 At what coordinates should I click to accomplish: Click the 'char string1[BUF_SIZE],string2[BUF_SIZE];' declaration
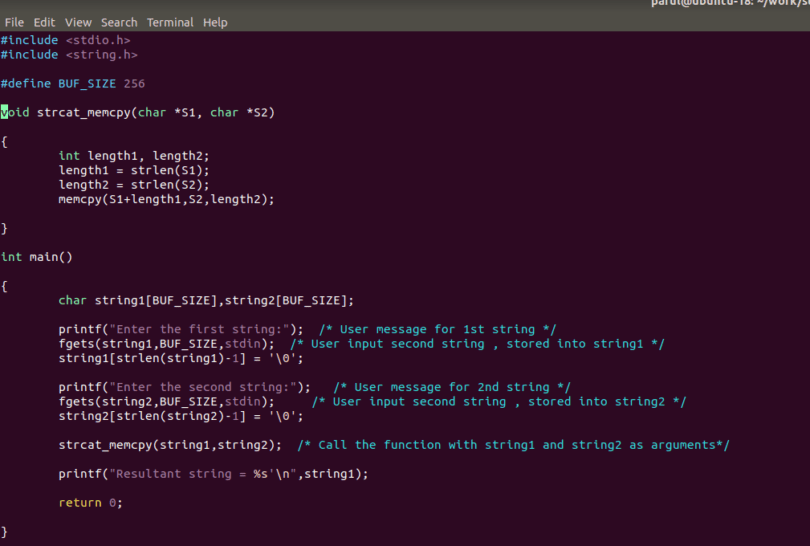(206, 300)
